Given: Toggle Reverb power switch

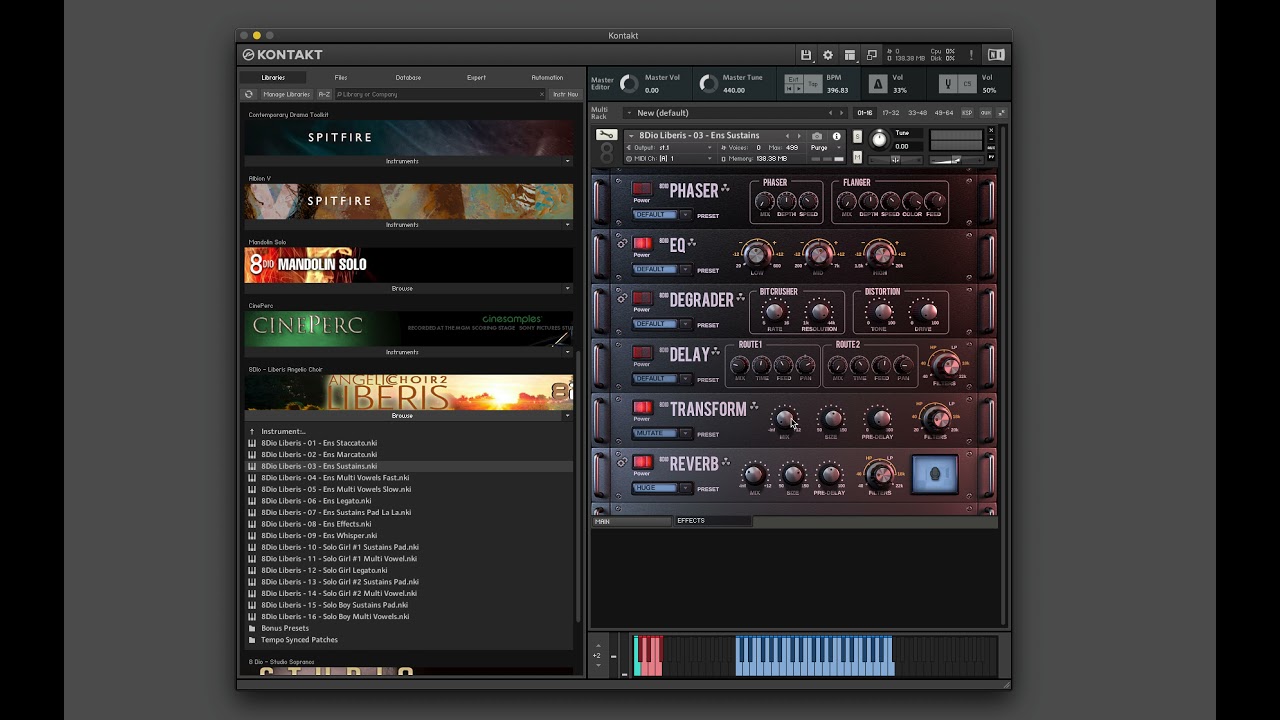Looking at the screenshot, I should click(642, 462).
